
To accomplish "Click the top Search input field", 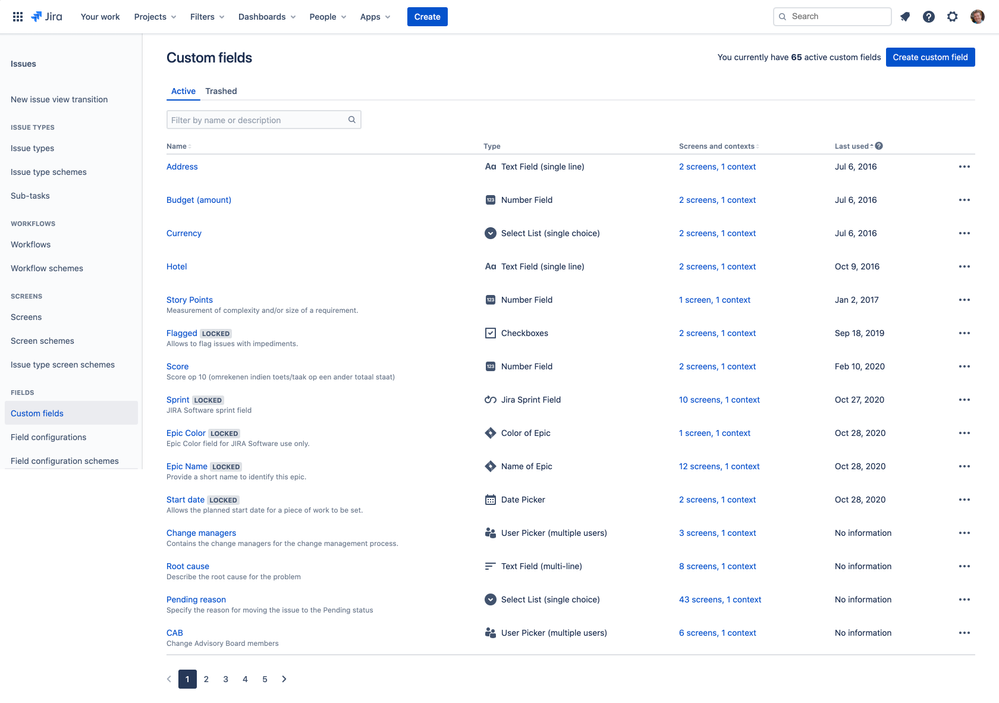I will coord(832,17).
